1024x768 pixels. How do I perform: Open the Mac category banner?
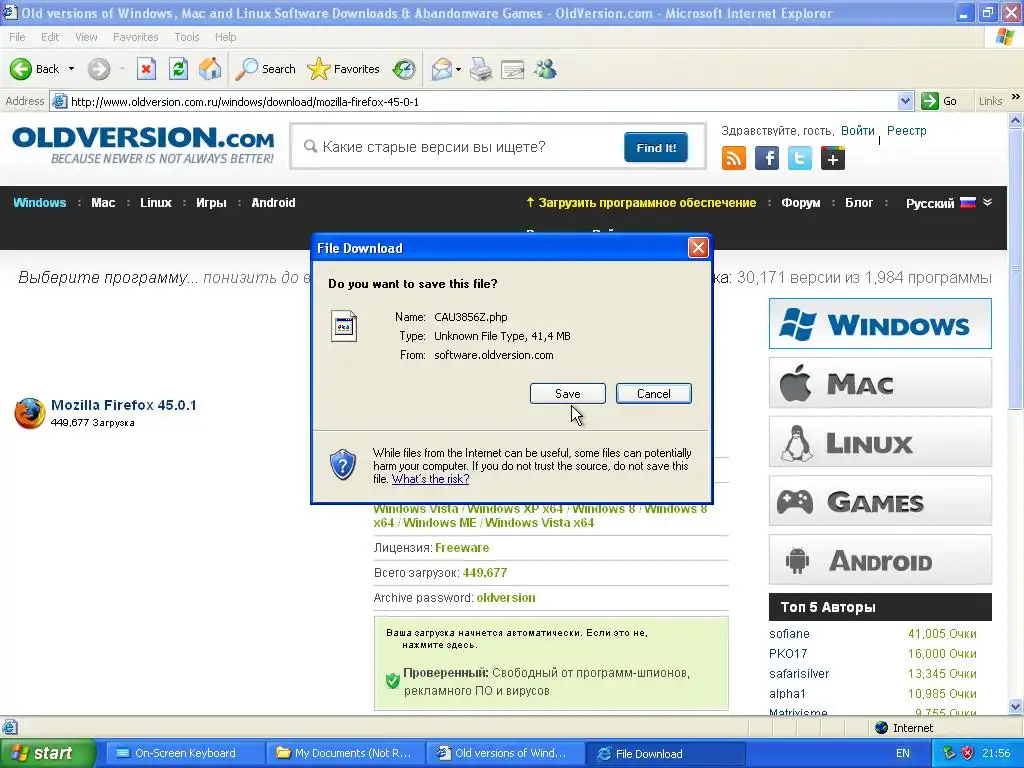point(880,383)
